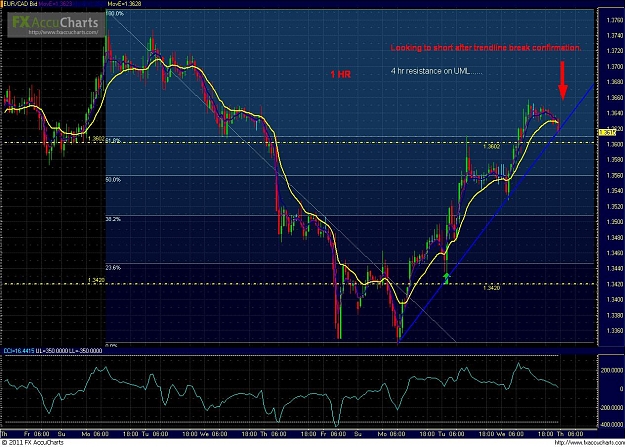
Task: Select the yellow MovE=1.3628 indicator label
Action: pyautogui.click(x=124, y=4)
